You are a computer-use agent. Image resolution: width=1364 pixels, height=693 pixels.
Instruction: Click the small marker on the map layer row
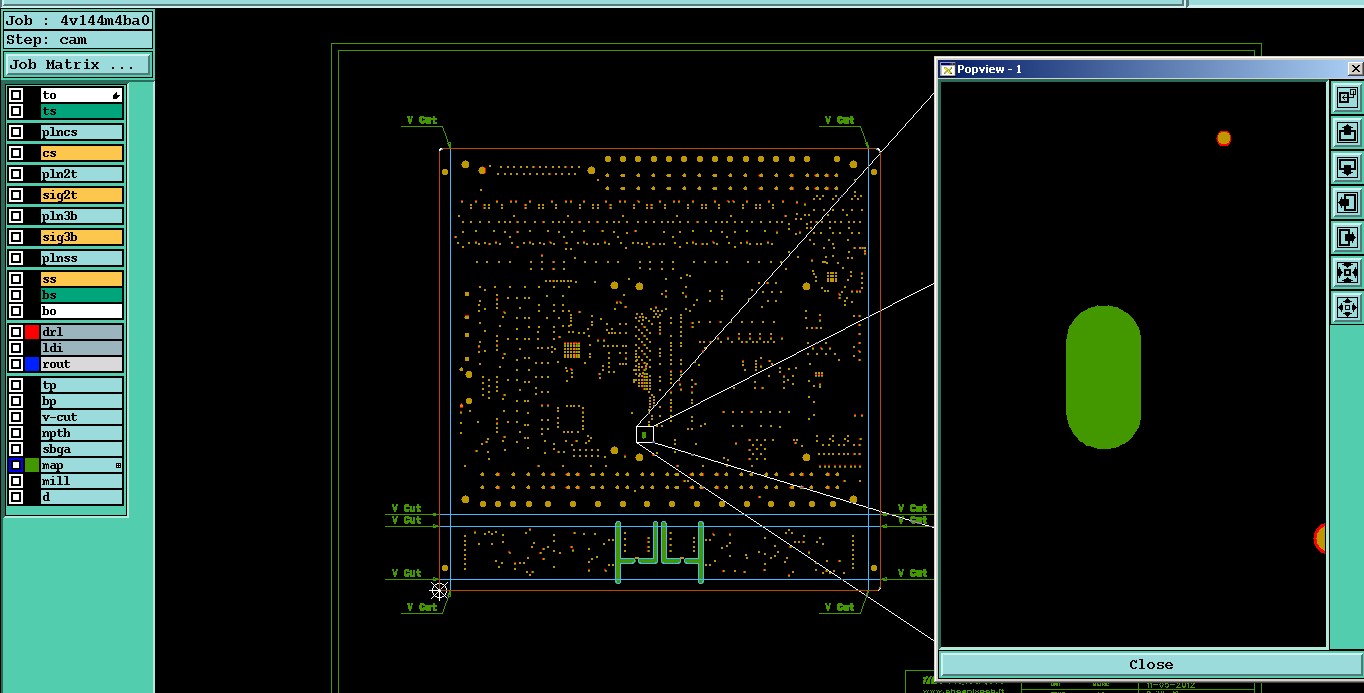point(118,465)
